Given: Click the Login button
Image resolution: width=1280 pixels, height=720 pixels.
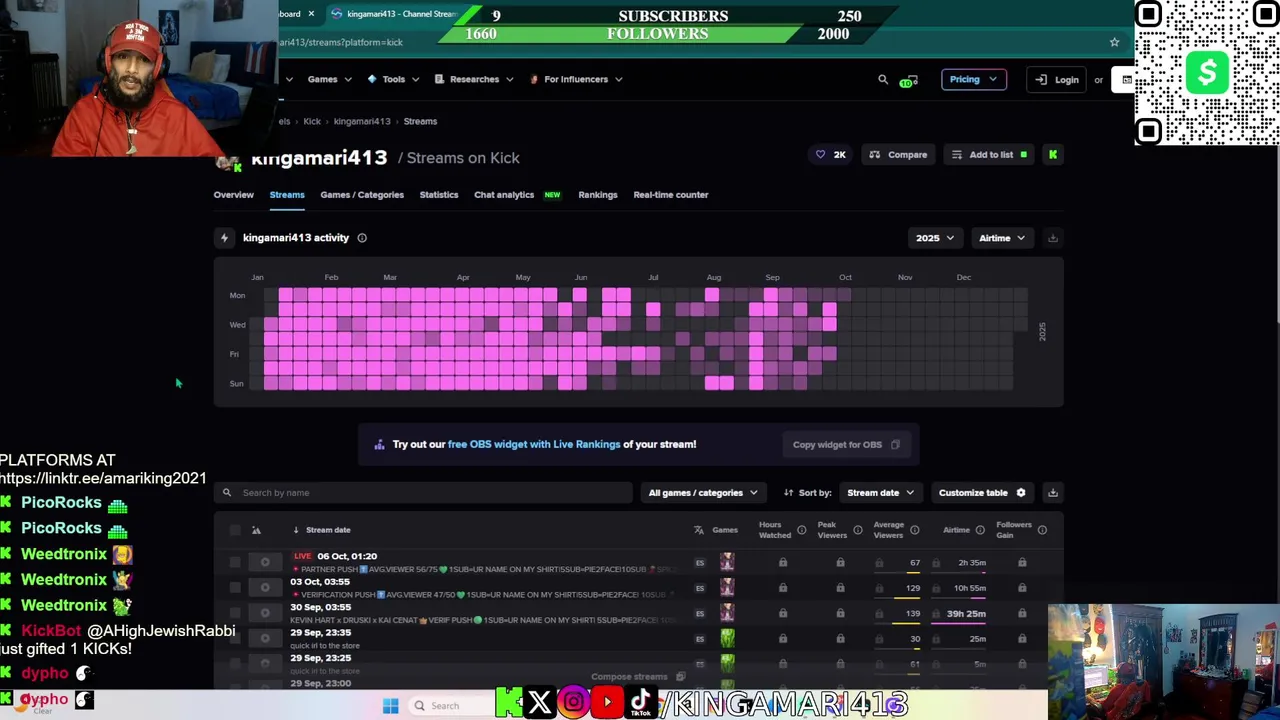Looking at the screenshot, I should pos(1058,80).
